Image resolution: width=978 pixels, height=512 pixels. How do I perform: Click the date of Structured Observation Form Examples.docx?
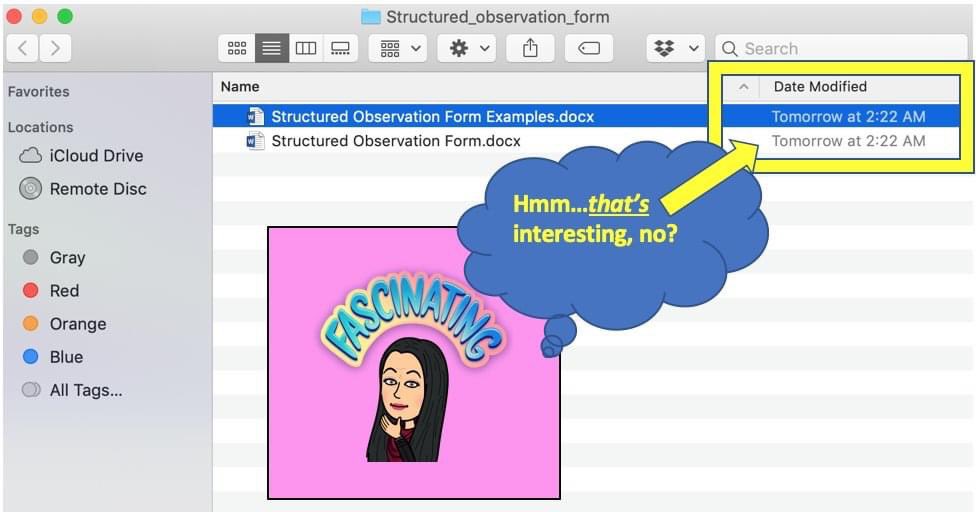848,117
